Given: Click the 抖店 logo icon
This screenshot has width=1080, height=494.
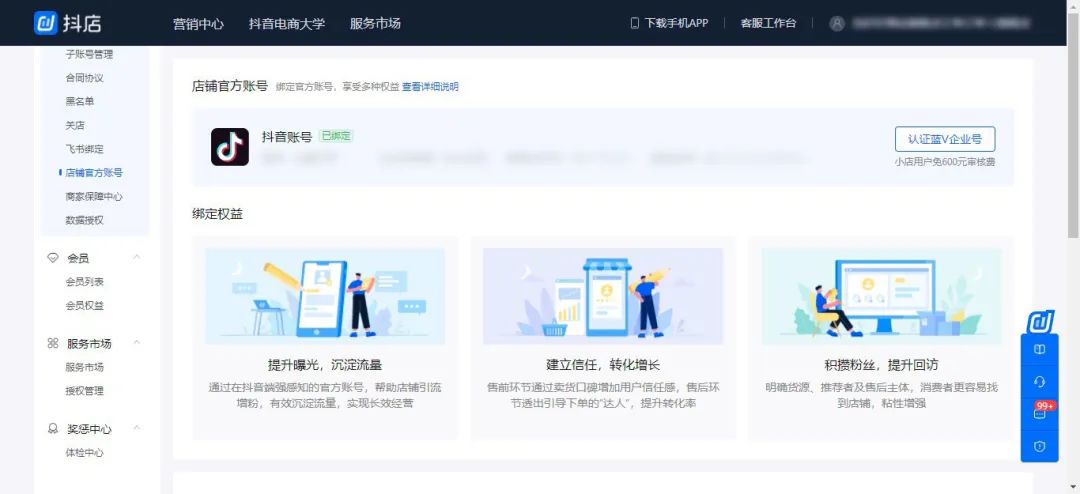Looking at the screenshot, I should 45,23.
